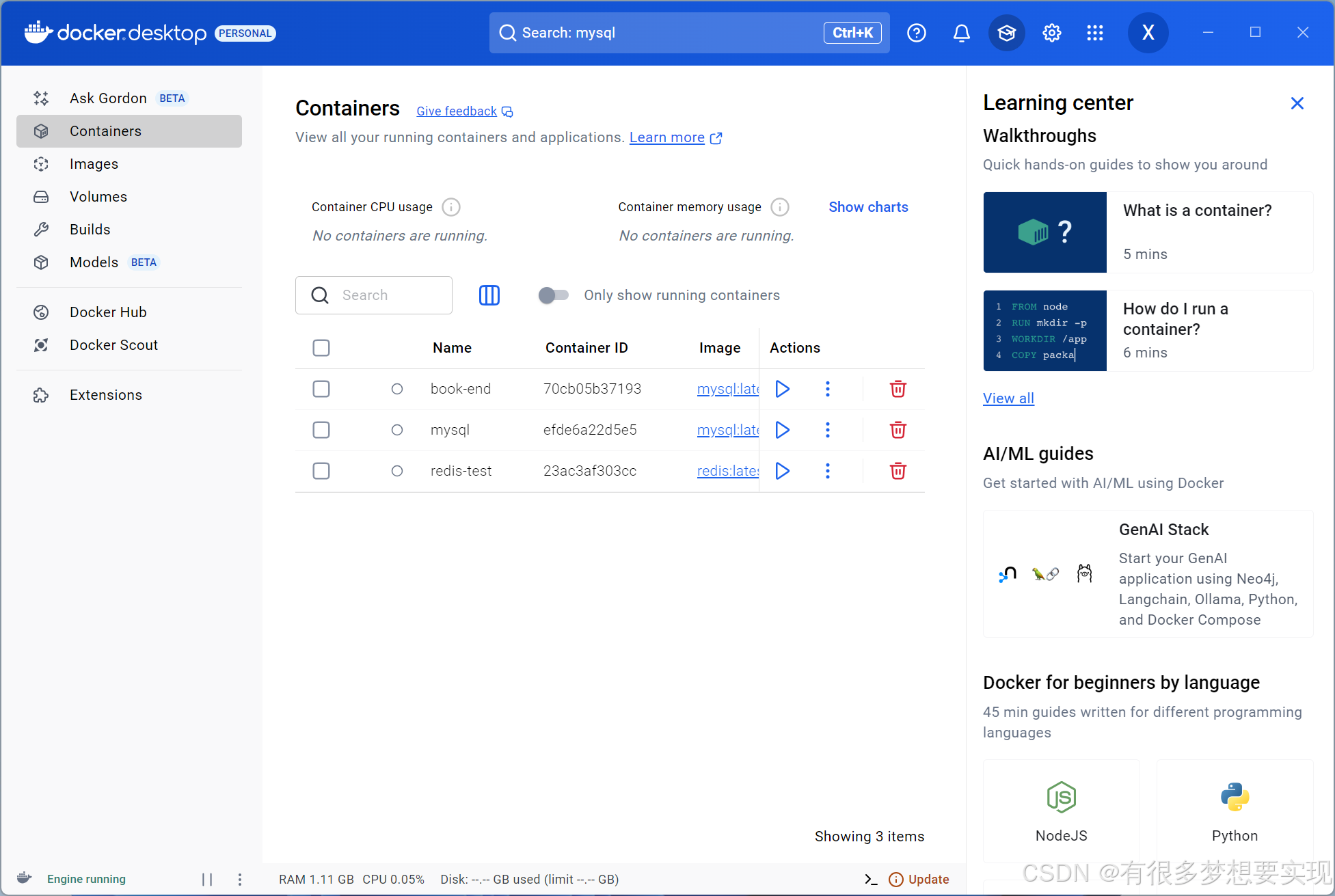
Task: Go to Models in sidebar
Action: (x=129, y=262)
